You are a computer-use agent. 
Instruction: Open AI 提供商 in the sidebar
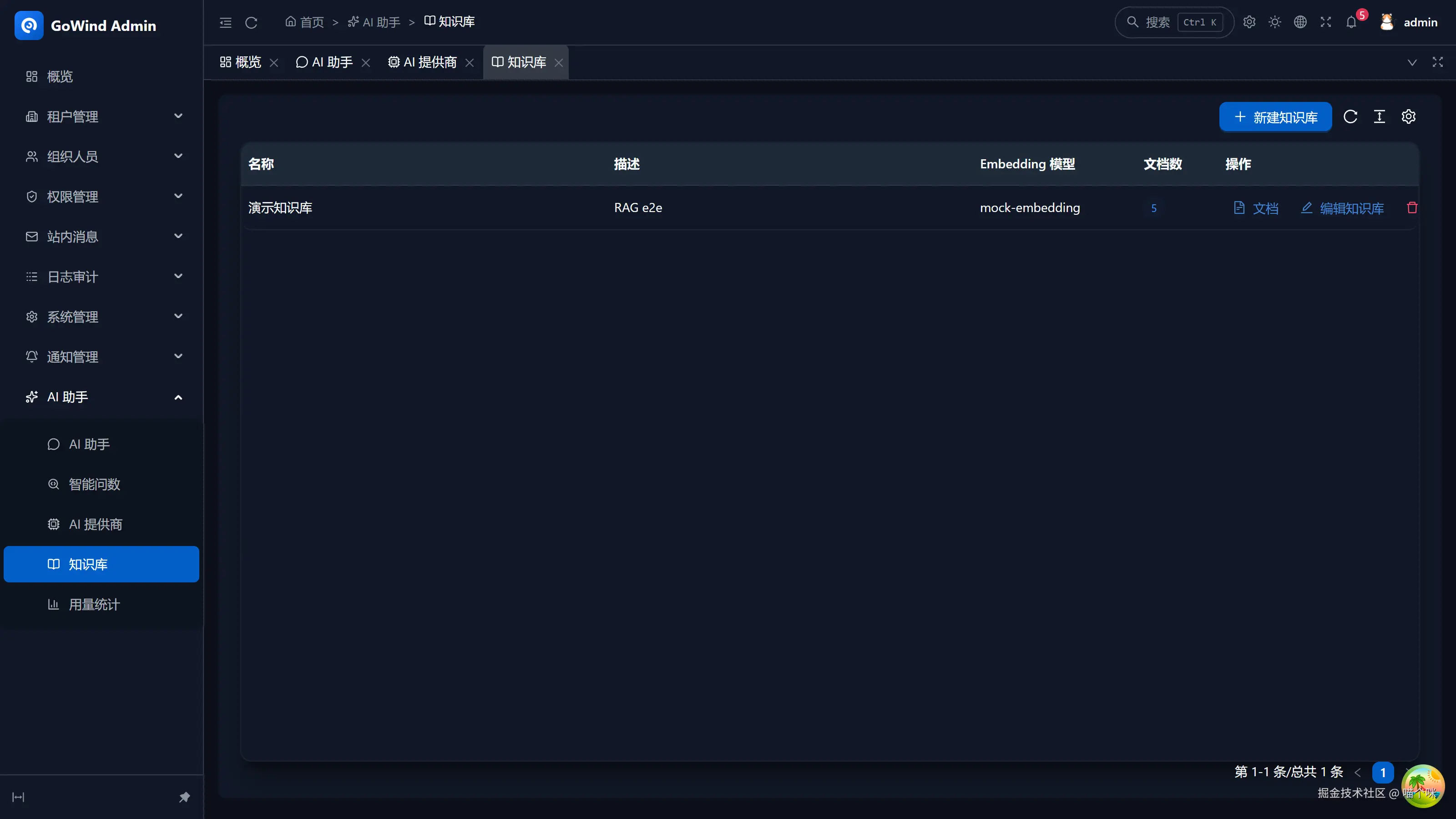[x=102, y=525]
